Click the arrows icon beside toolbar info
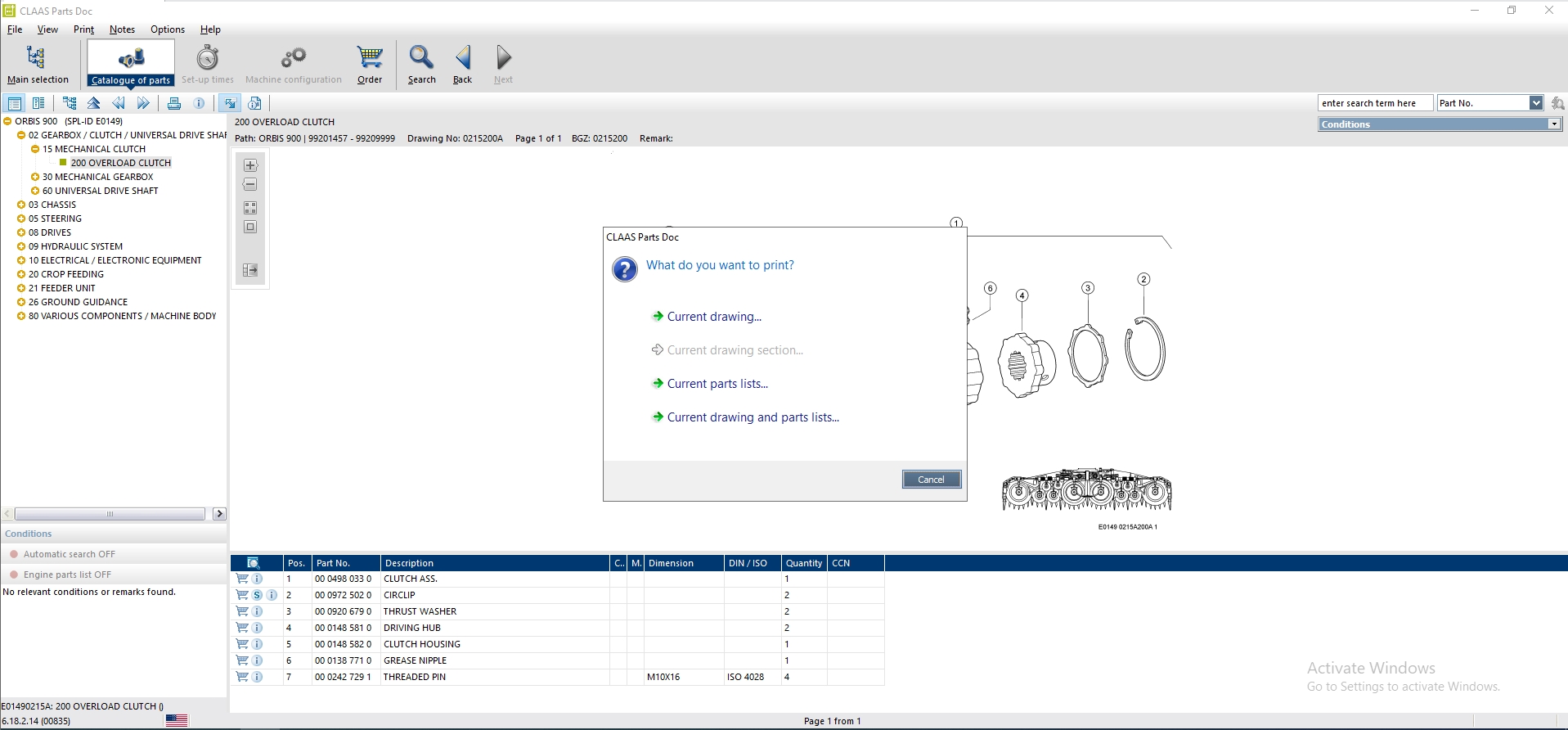The image size is (1568, 730). pos(230,103)
